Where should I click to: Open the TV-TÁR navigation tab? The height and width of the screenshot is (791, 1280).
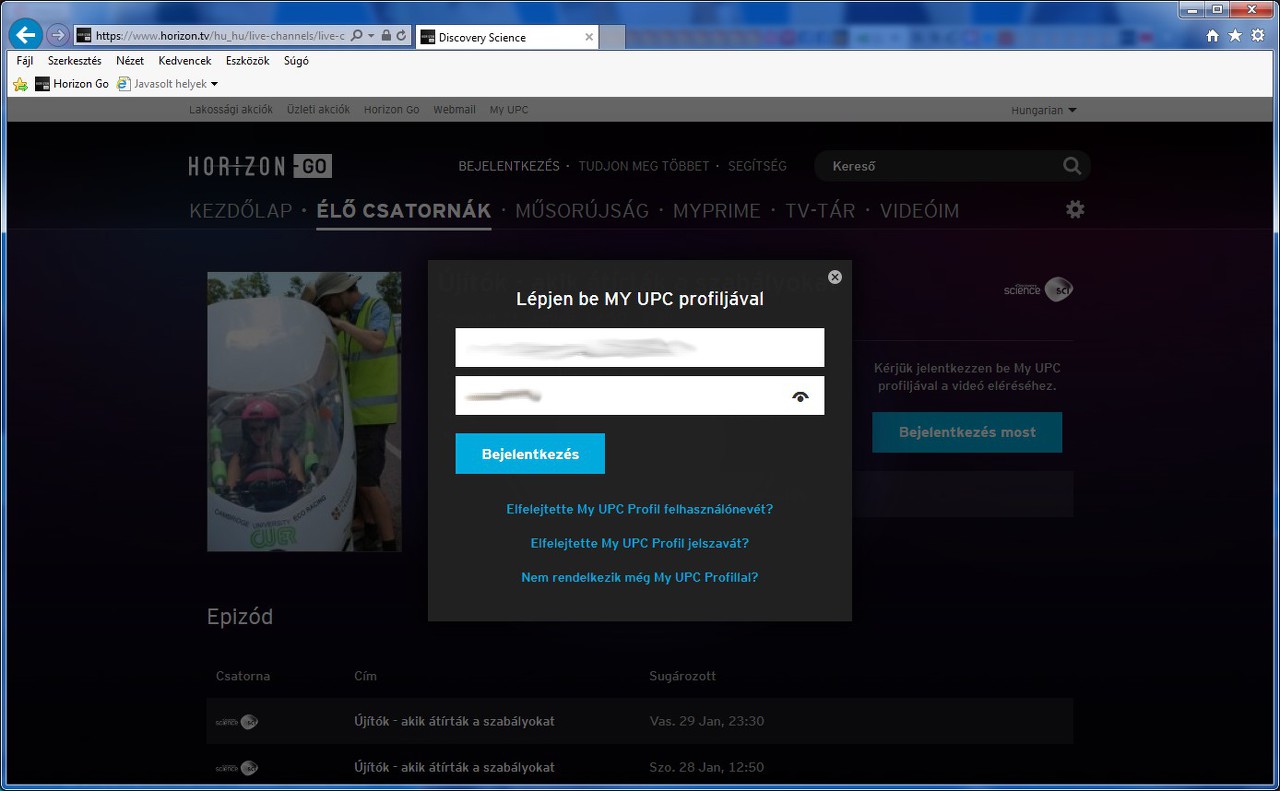[x=821, y=211]
